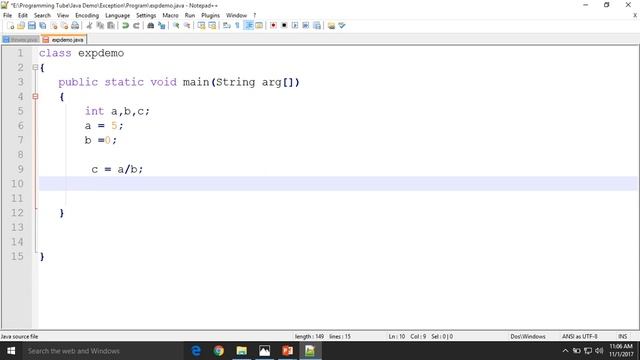Create a new document with New icon
Viewport: 640px width, 360px height.
click(11, 26)
